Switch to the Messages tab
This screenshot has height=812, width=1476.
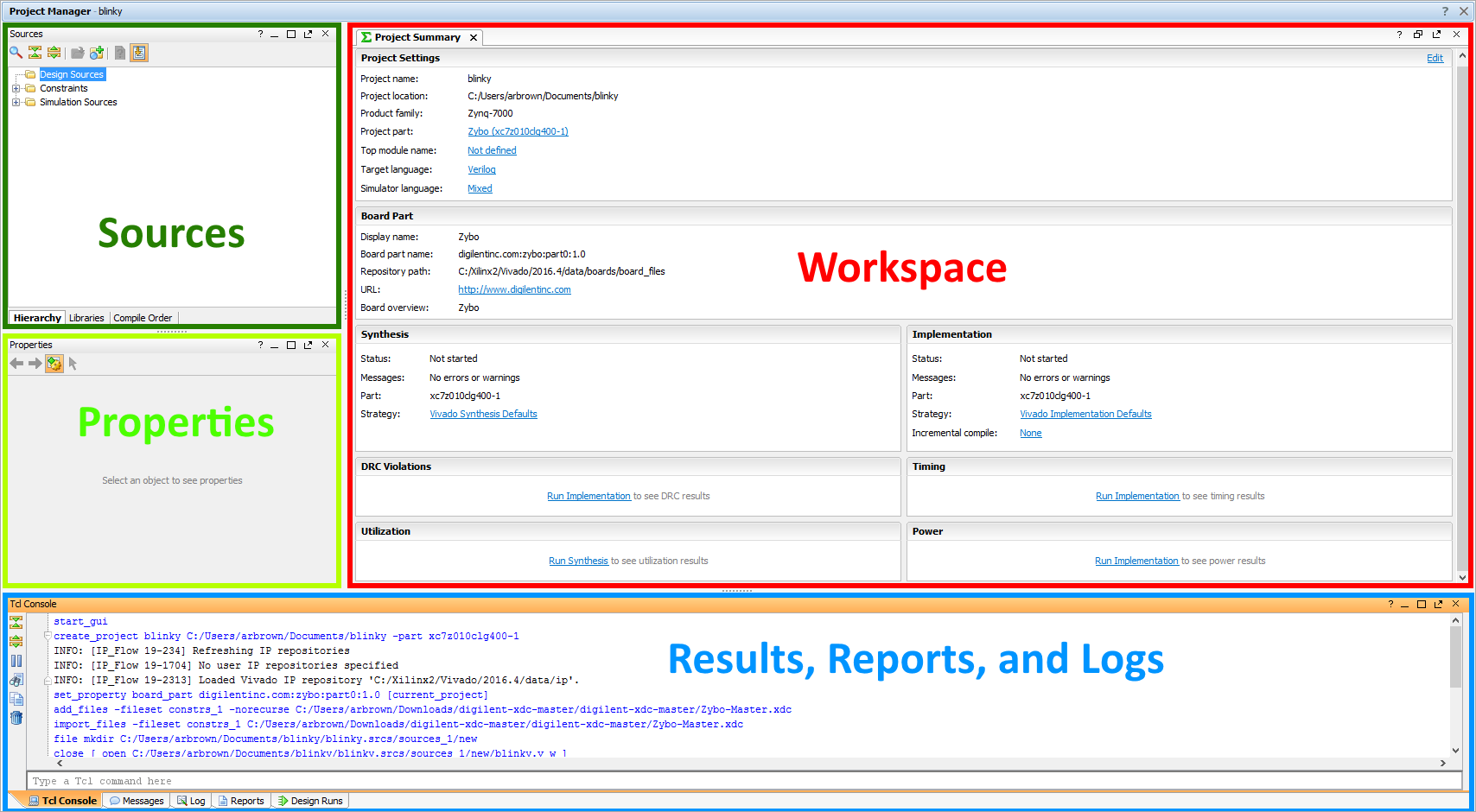137,801
